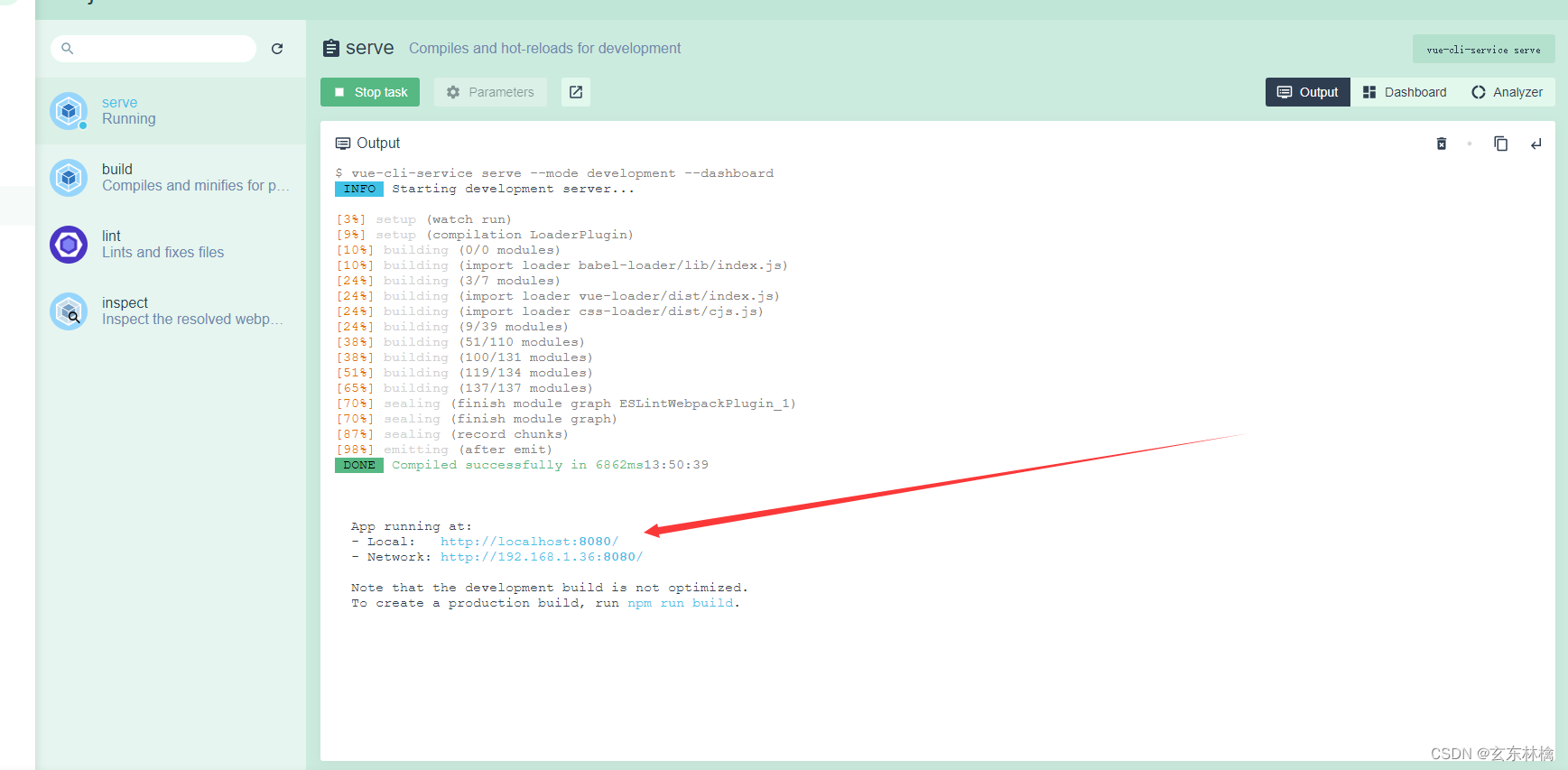Copy the output content icon
The width and height of the screenshot is (1568, 770).
[1501, 144]
